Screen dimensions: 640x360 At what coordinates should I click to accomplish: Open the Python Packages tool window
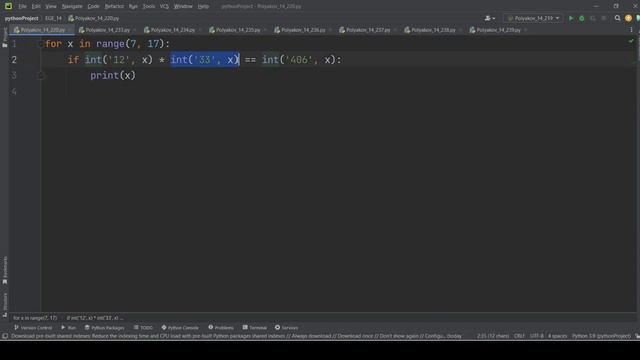[x=104, y=328]
